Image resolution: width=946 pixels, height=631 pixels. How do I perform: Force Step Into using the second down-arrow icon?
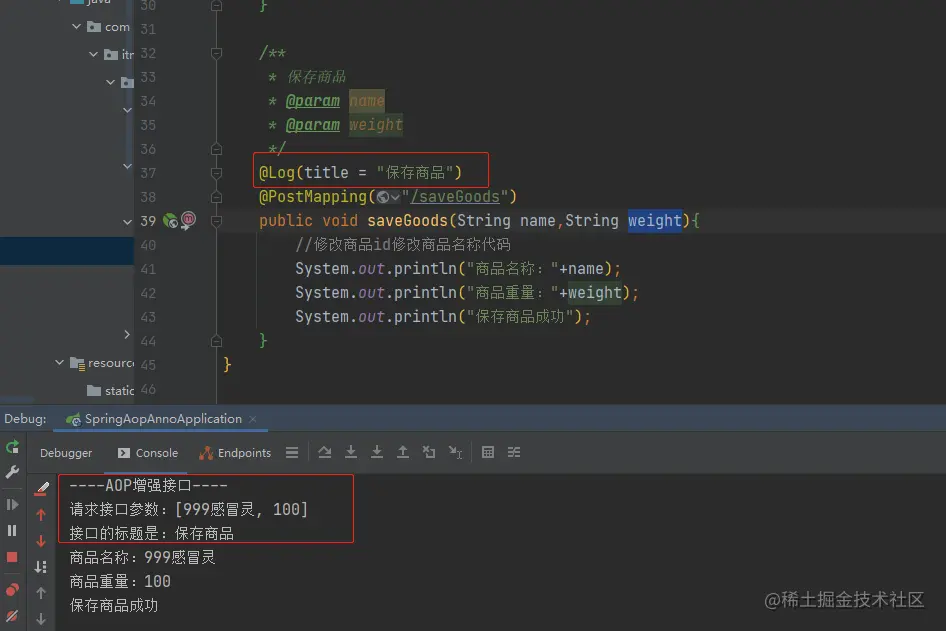376,452
